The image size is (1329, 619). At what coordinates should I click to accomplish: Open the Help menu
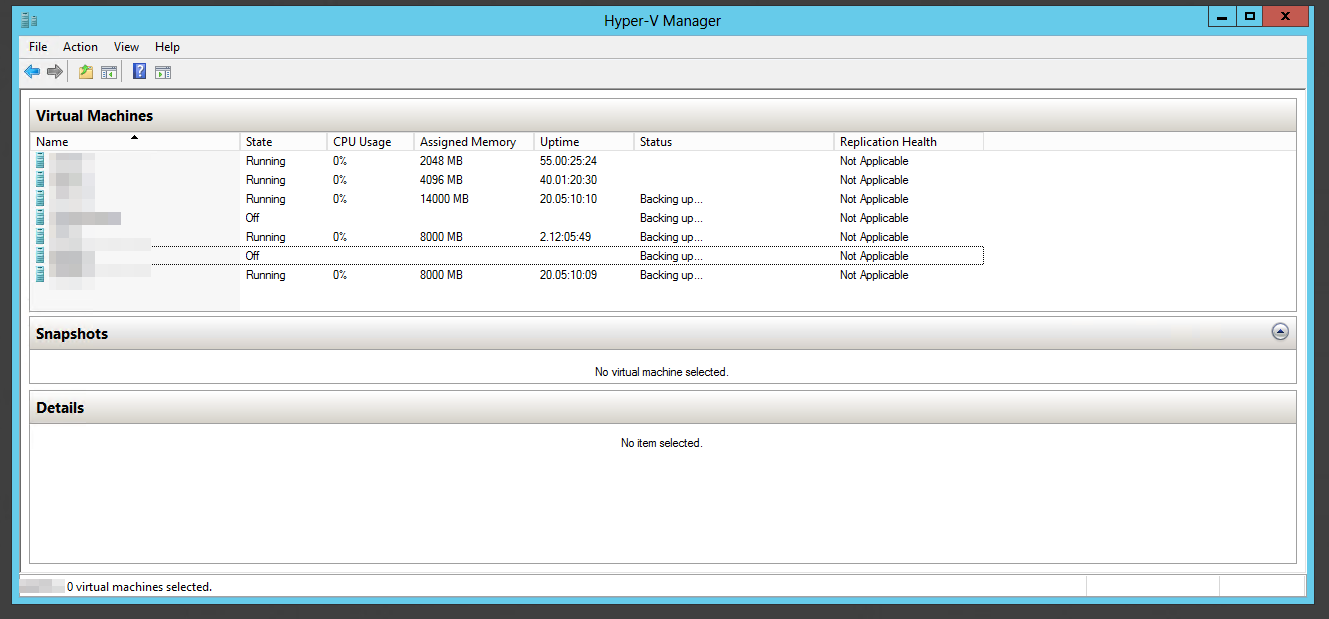click(x=167, y=46)
